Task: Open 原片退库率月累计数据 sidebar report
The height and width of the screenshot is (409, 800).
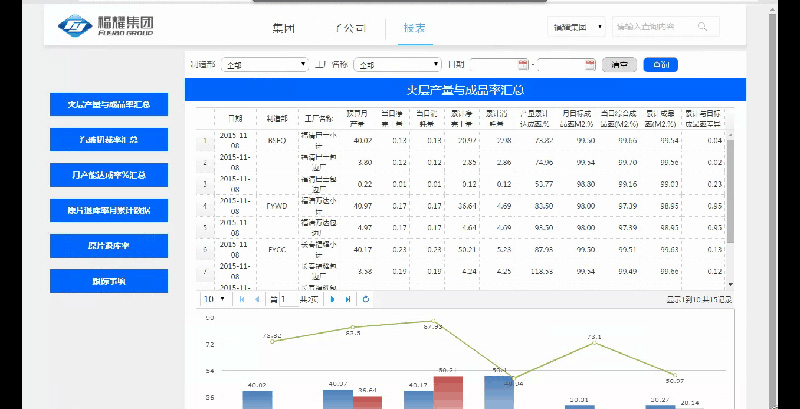Action: click(x=109, y=210)
